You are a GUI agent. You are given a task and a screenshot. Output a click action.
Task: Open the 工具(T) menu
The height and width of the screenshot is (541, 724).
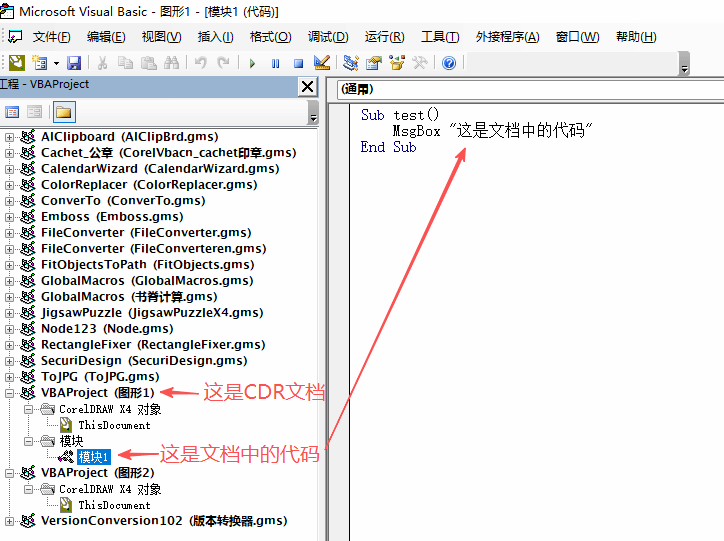[439, 37]
